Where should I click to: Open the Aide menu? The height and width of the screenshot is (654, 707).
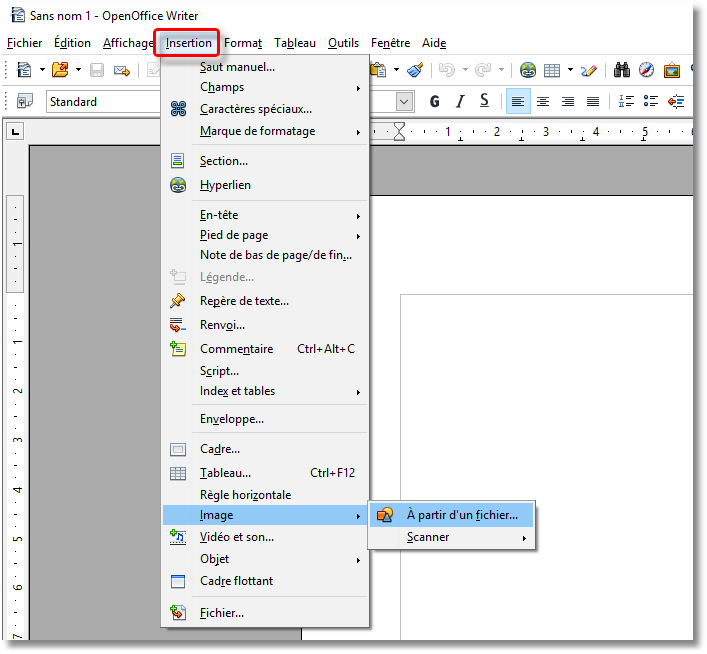434,43
